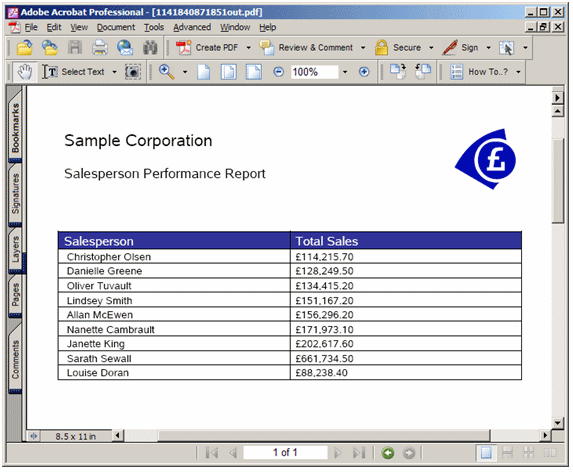Open Search with the binoculars icon

point(150,48)
